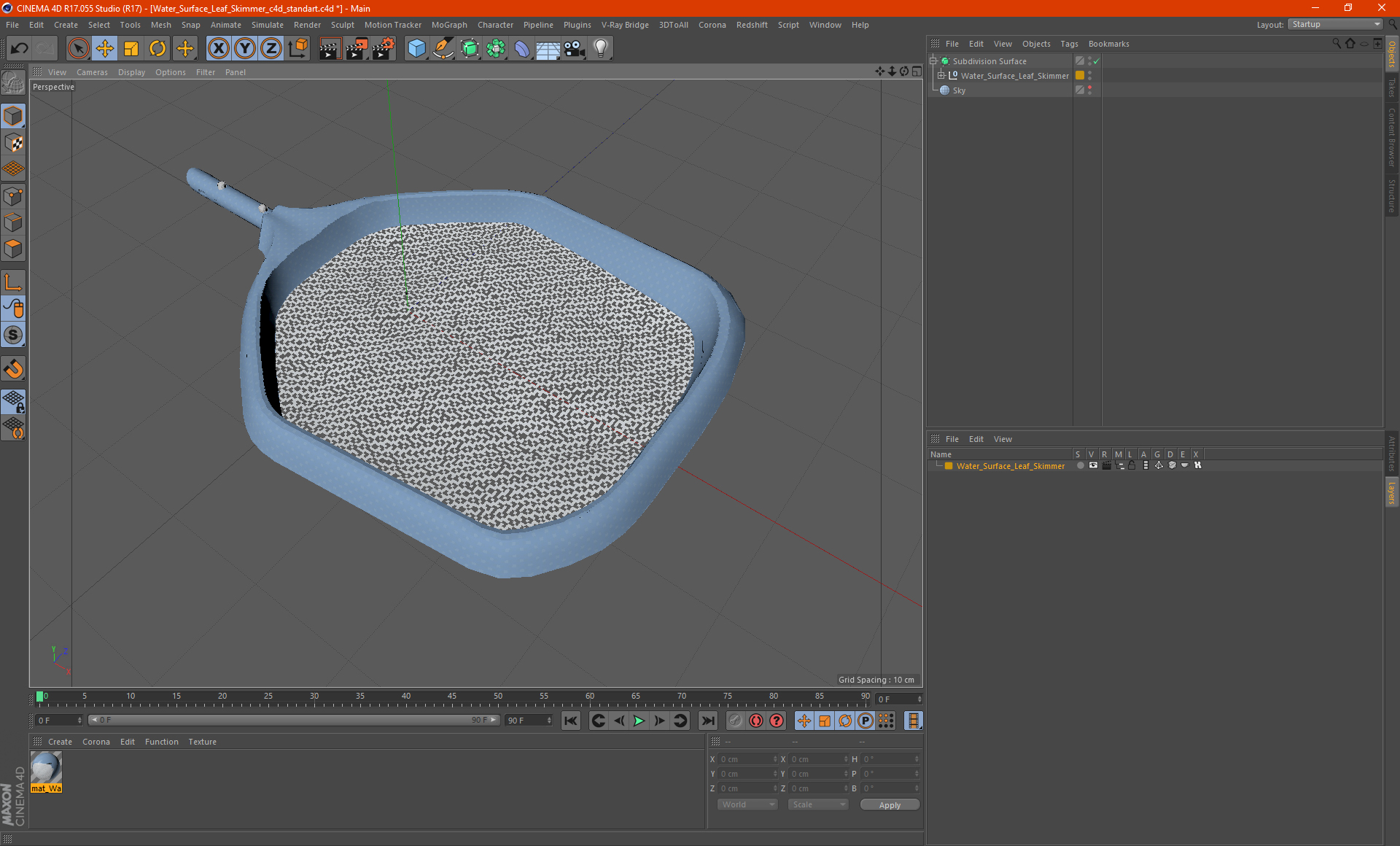
Task: Open Object Manager Tags menu
Action: click(x=1069, y=44)
